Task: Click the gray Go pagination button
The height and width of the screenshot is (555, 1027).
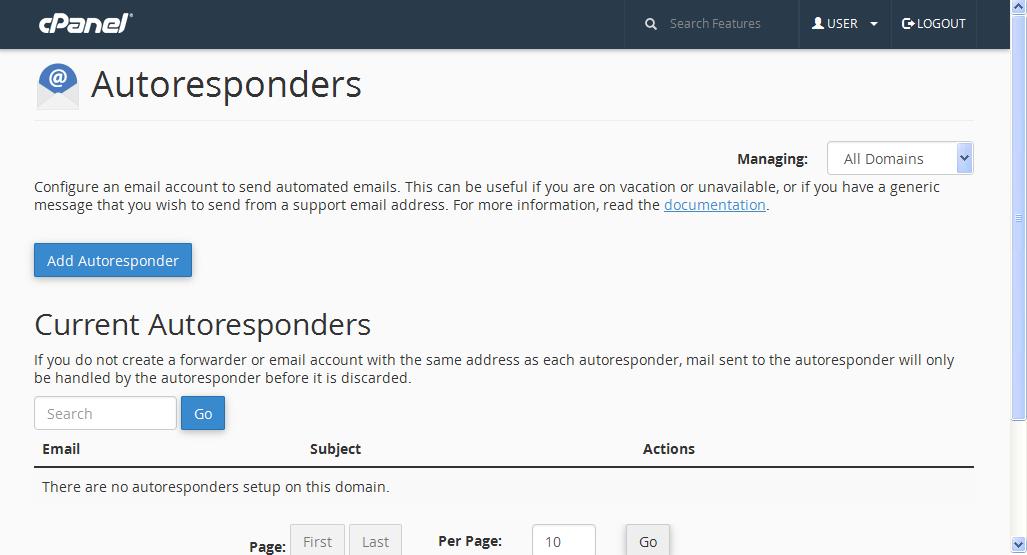Action: pyautogui.click(x=648, y=541)
